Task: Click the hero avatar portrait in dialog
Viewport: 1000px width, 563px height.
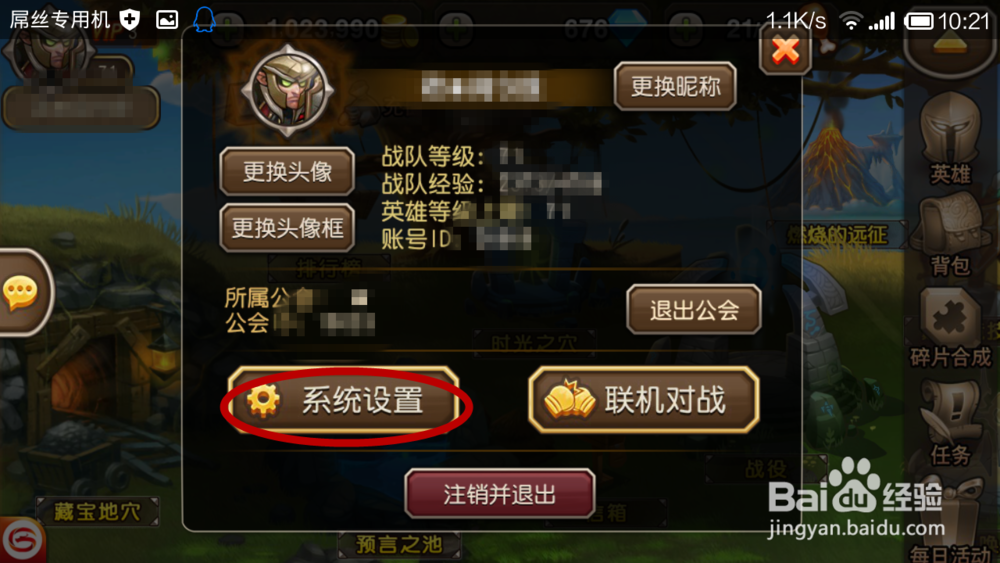Action: point(288,91)
